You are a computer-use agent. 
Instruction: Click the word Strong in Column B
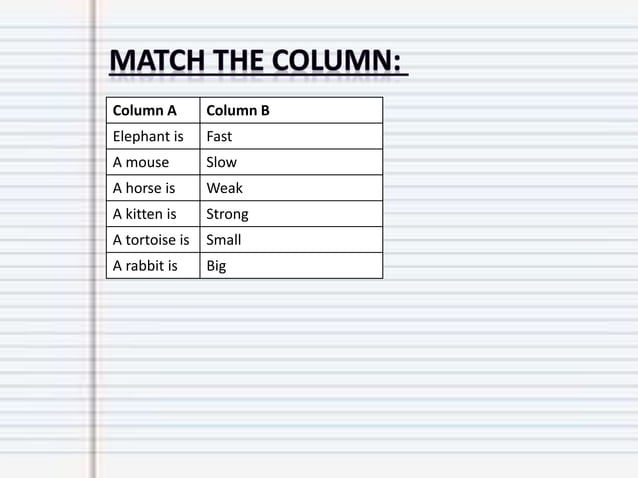[227, 214]
